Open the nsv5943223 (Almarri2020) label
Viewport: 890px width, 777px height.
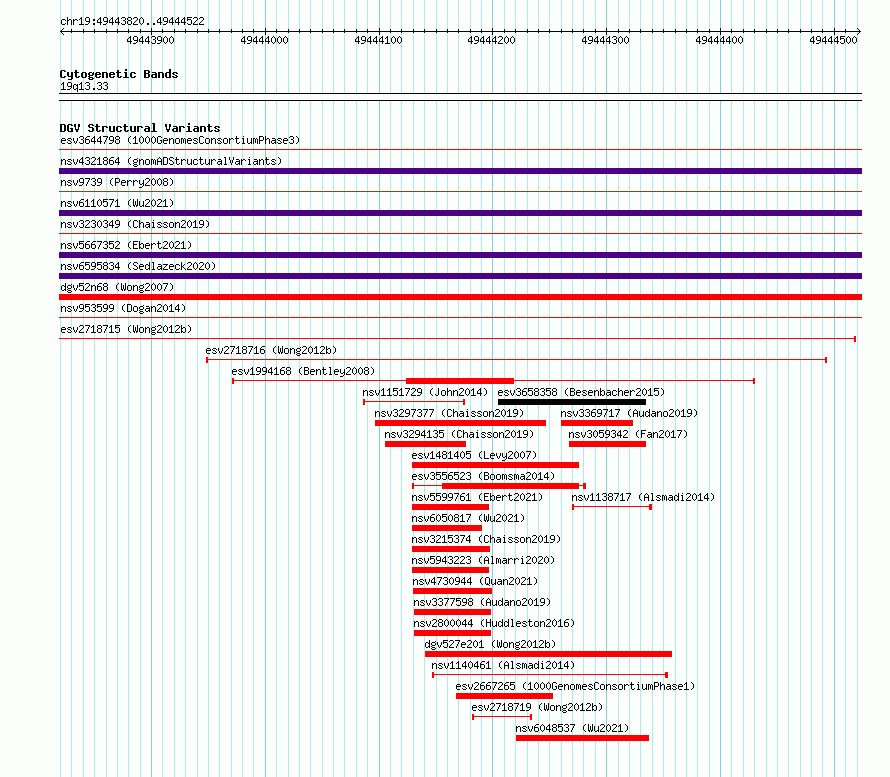tap(483, 560)
